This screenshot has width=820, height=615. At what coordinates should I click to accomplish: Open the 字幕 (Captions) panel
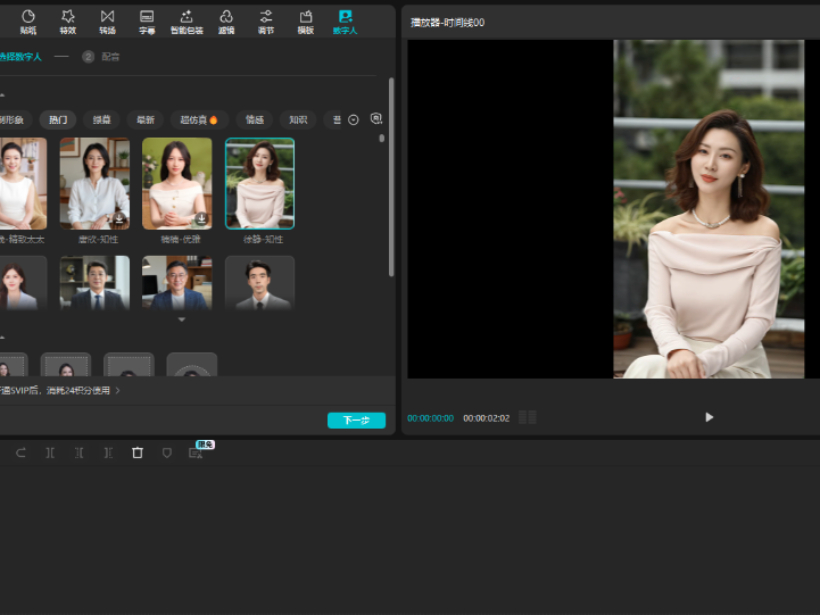[x=147, y=21]
